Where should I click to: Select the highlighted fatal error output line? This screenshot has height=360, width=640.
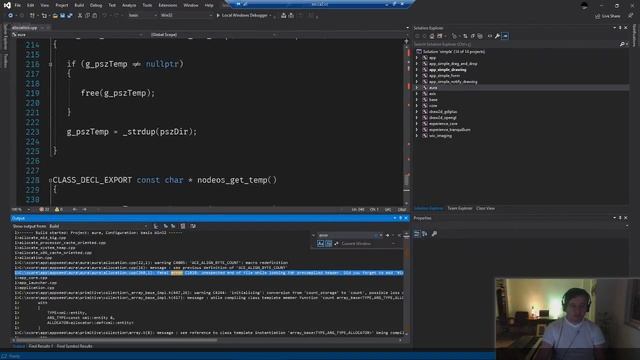209,273
